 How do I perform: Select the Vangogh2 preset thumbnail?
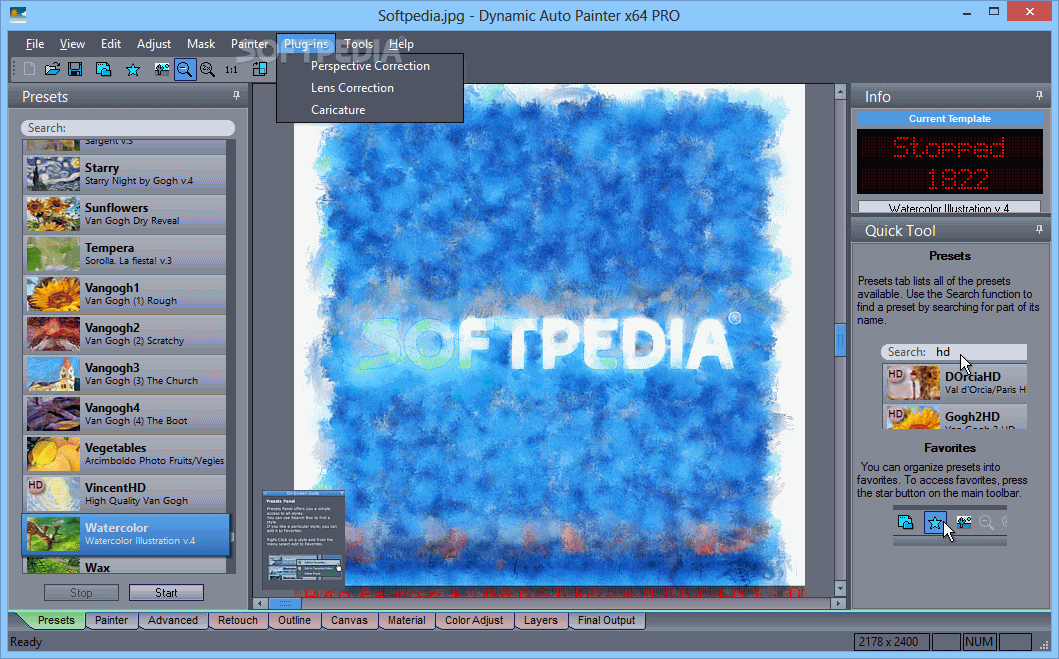tap(53, 333)
